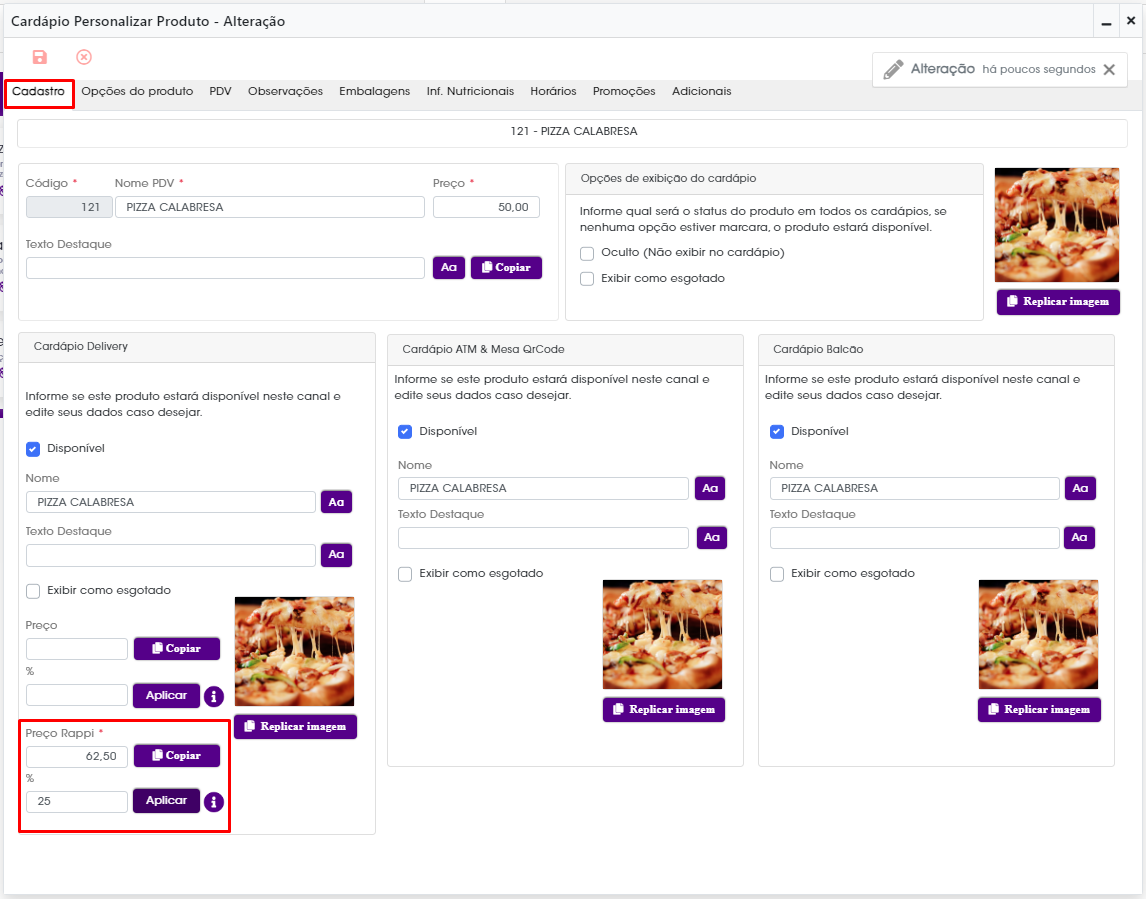Click the Nome field in Cardápio Delivery
The width and height of the screenshot is (1146, 899).
[171, 502]
